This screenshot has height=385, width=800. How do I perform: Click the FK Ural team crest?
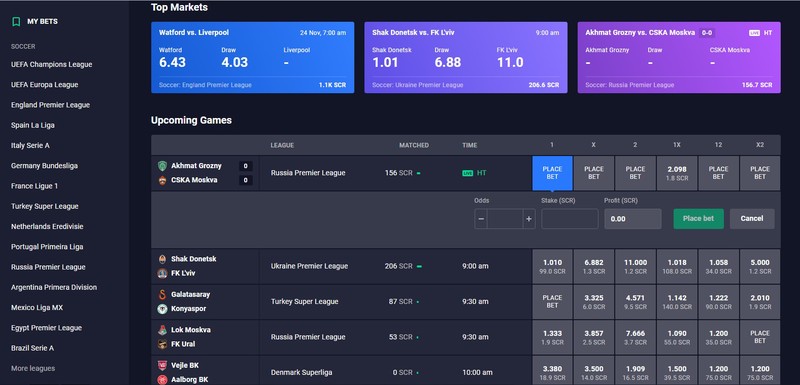point(162,344)
